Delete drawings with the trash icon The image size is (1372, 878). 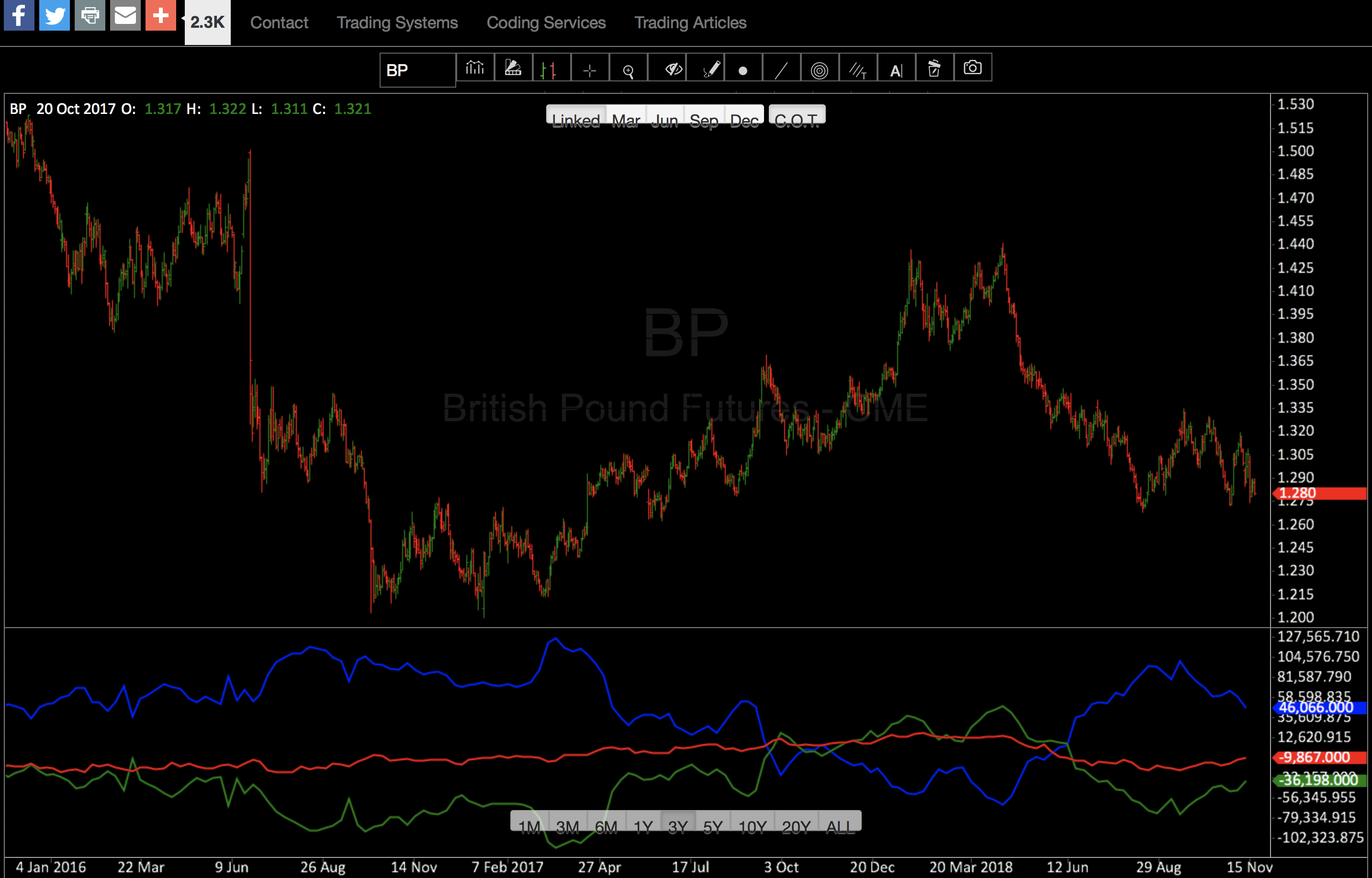pos(934,69)
